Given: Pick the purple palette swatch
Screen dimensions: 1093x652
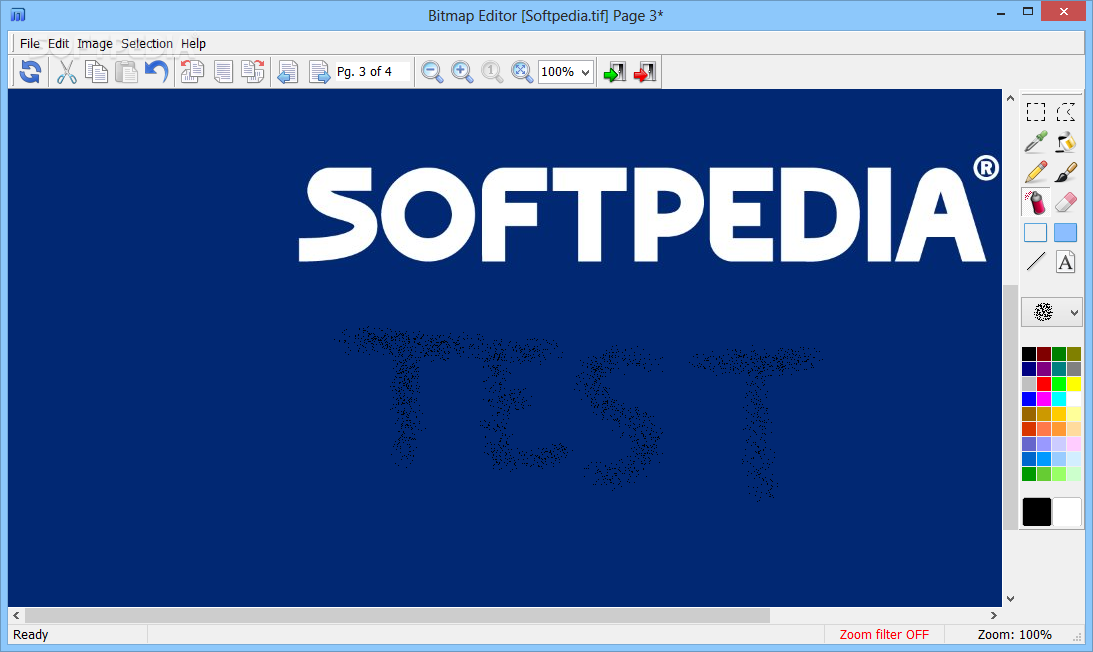Looking at the screenshot, I should coord(1044,369).
